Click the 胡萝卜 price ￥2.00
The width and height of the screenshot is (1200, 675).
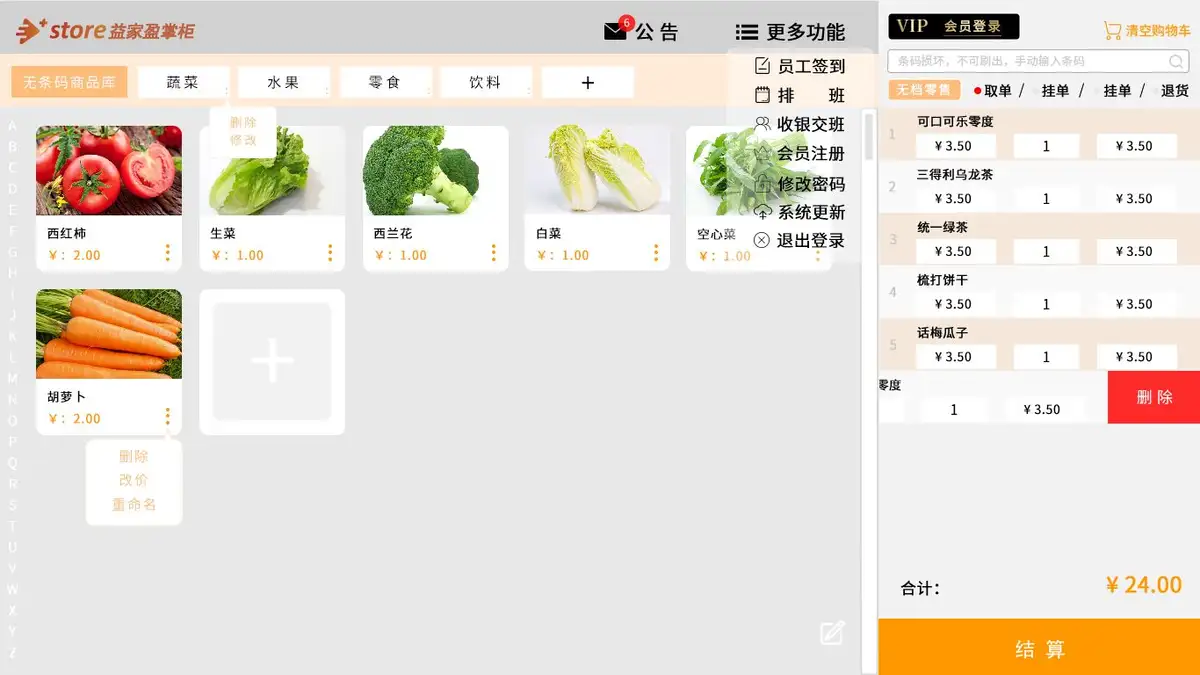(74, 418)
